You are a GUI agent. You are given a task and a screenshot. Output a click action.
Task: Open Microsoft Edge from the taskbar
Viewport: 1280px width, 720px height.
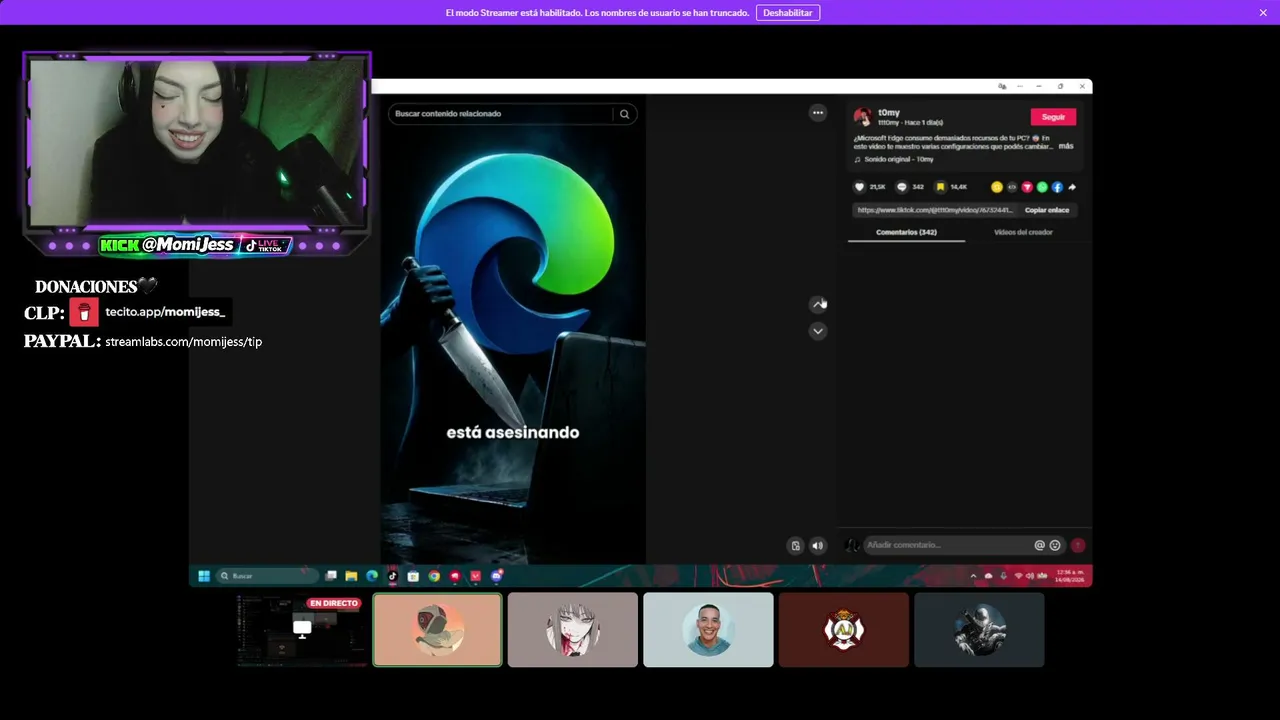372,576
